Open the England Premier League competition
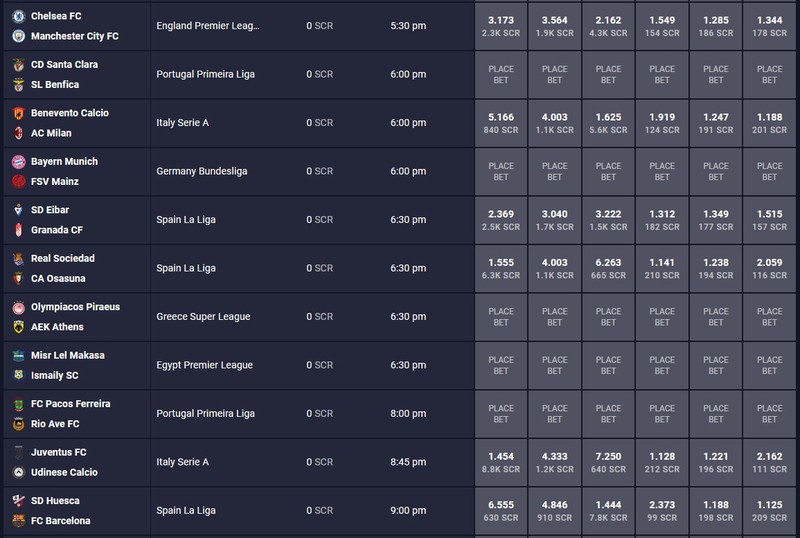 (x=208, y=26)
